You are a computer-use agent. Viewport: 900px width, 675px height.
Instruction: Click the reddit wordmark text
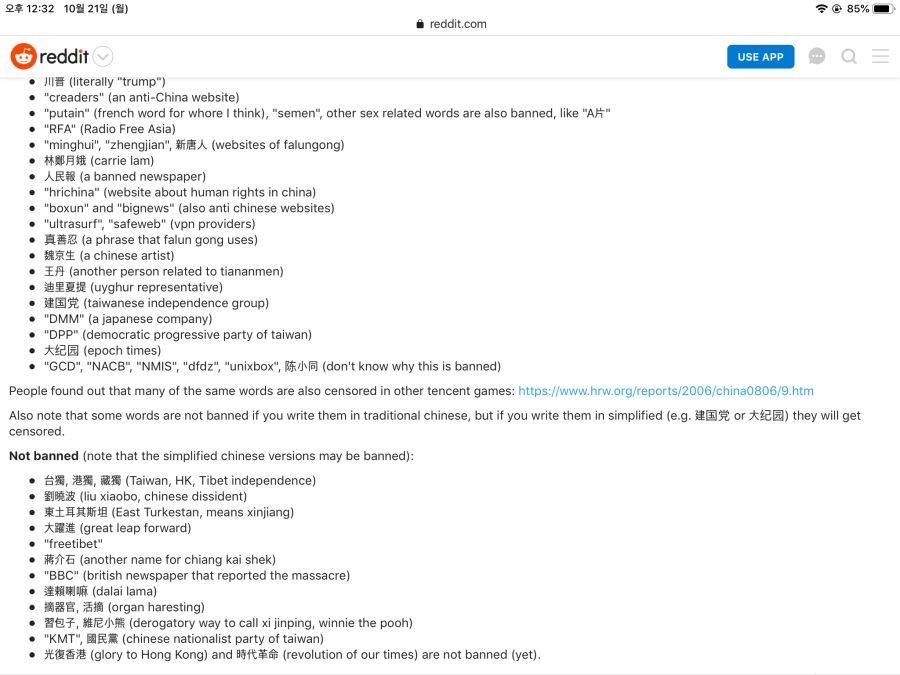pyautogui.click(x=65, y=56)
